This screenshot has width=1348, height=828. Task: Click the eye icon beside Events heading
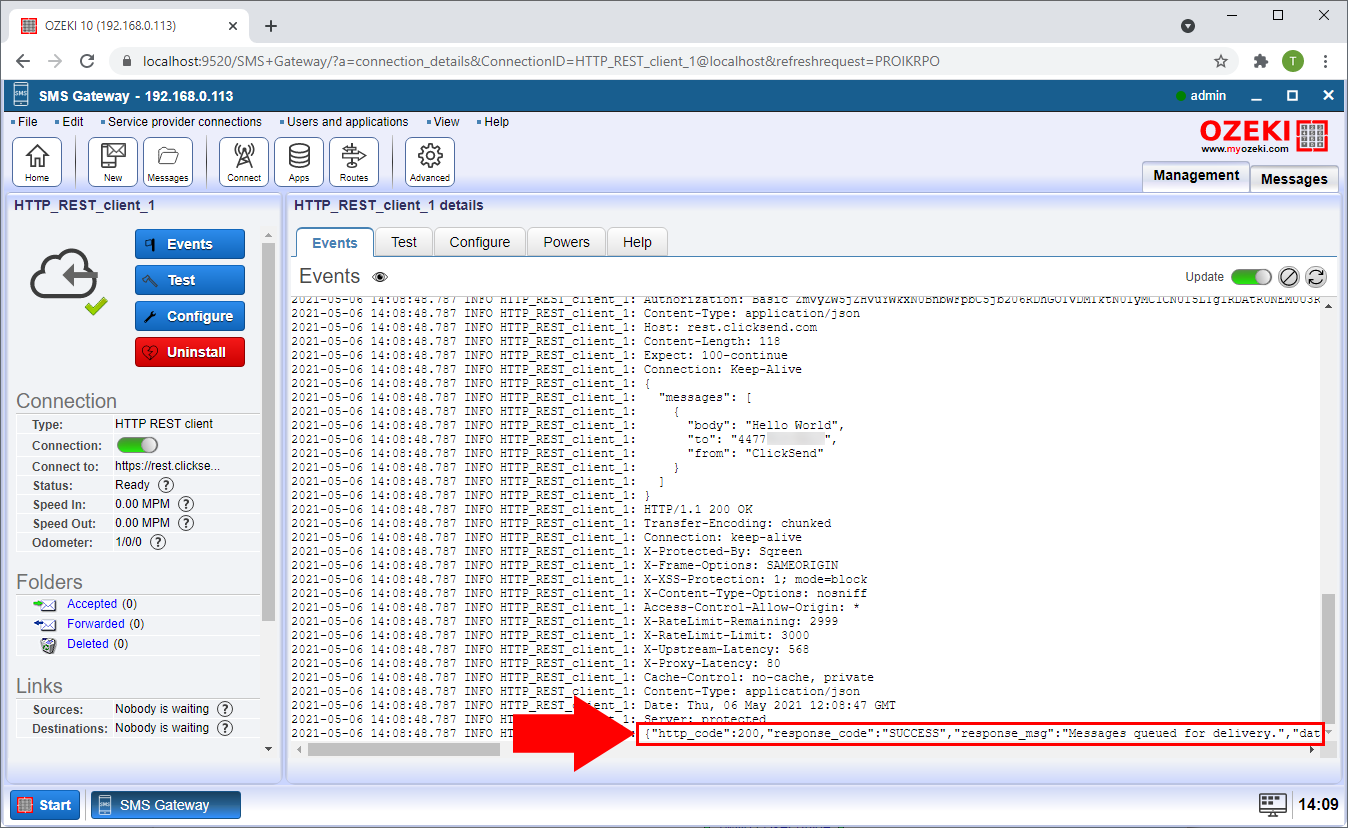click(380, 277)
